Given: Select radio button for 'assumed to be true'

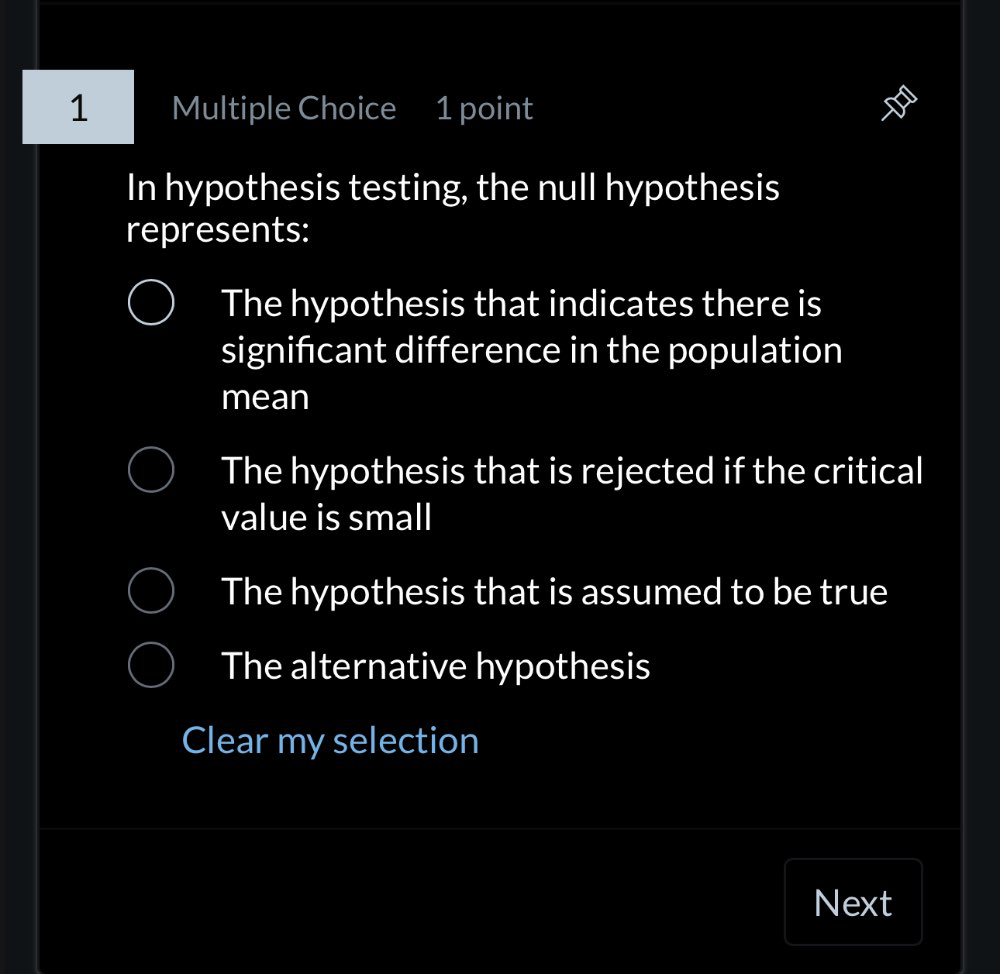Looking at the screenshot, I should point(151,591).
